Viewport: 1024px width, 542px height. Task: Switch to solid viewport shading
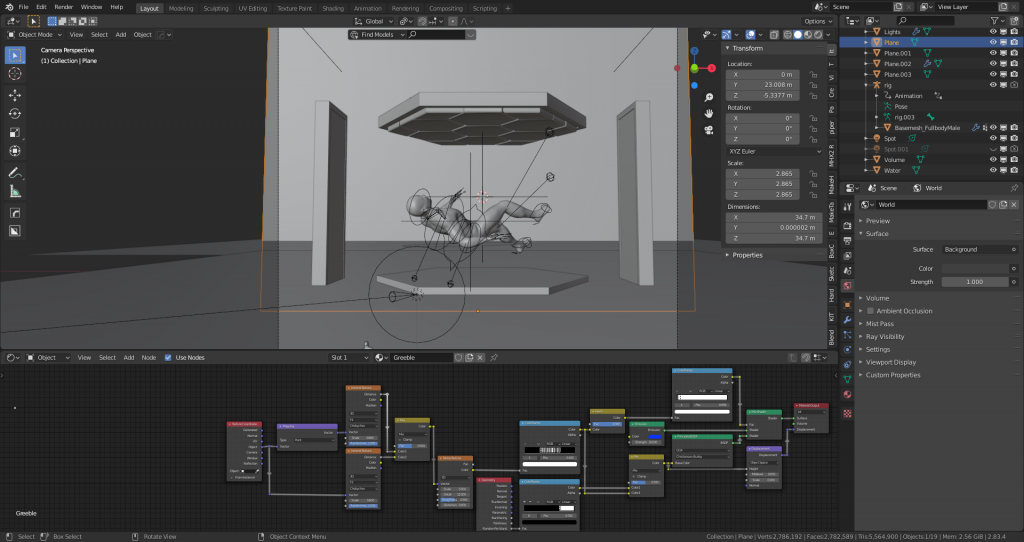[798, 35]
